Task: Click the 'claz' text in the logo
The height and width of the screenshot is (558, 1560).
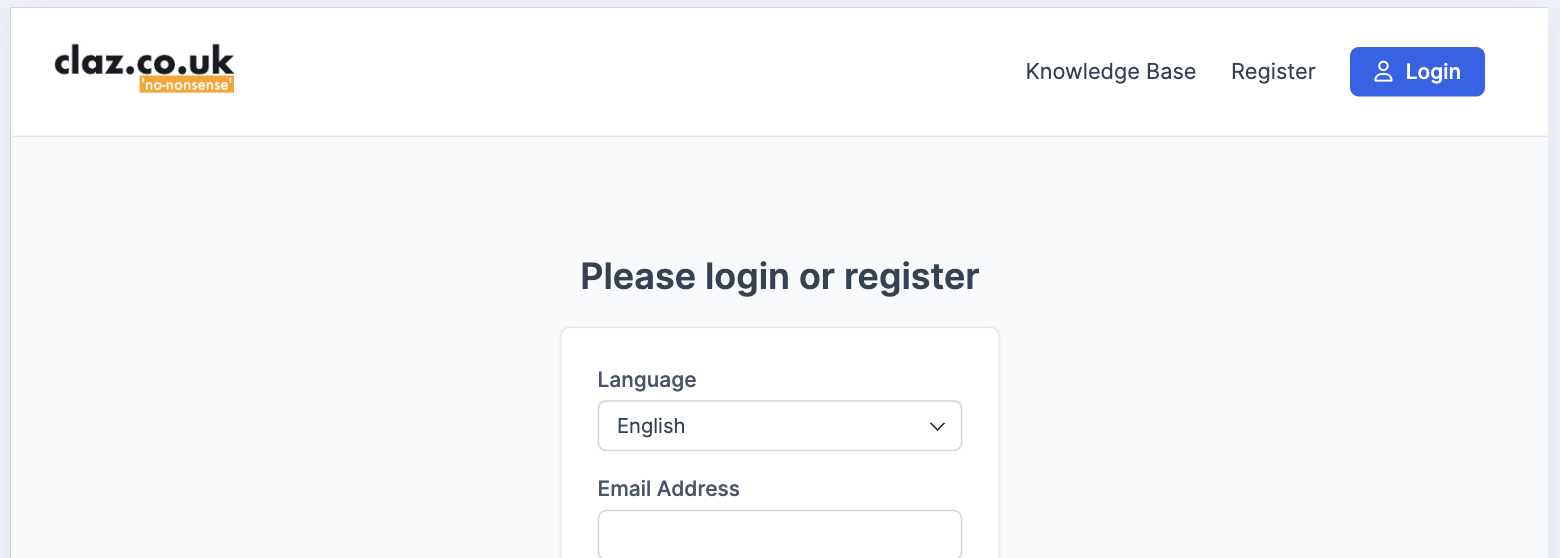Action: [x=88, y=63]
